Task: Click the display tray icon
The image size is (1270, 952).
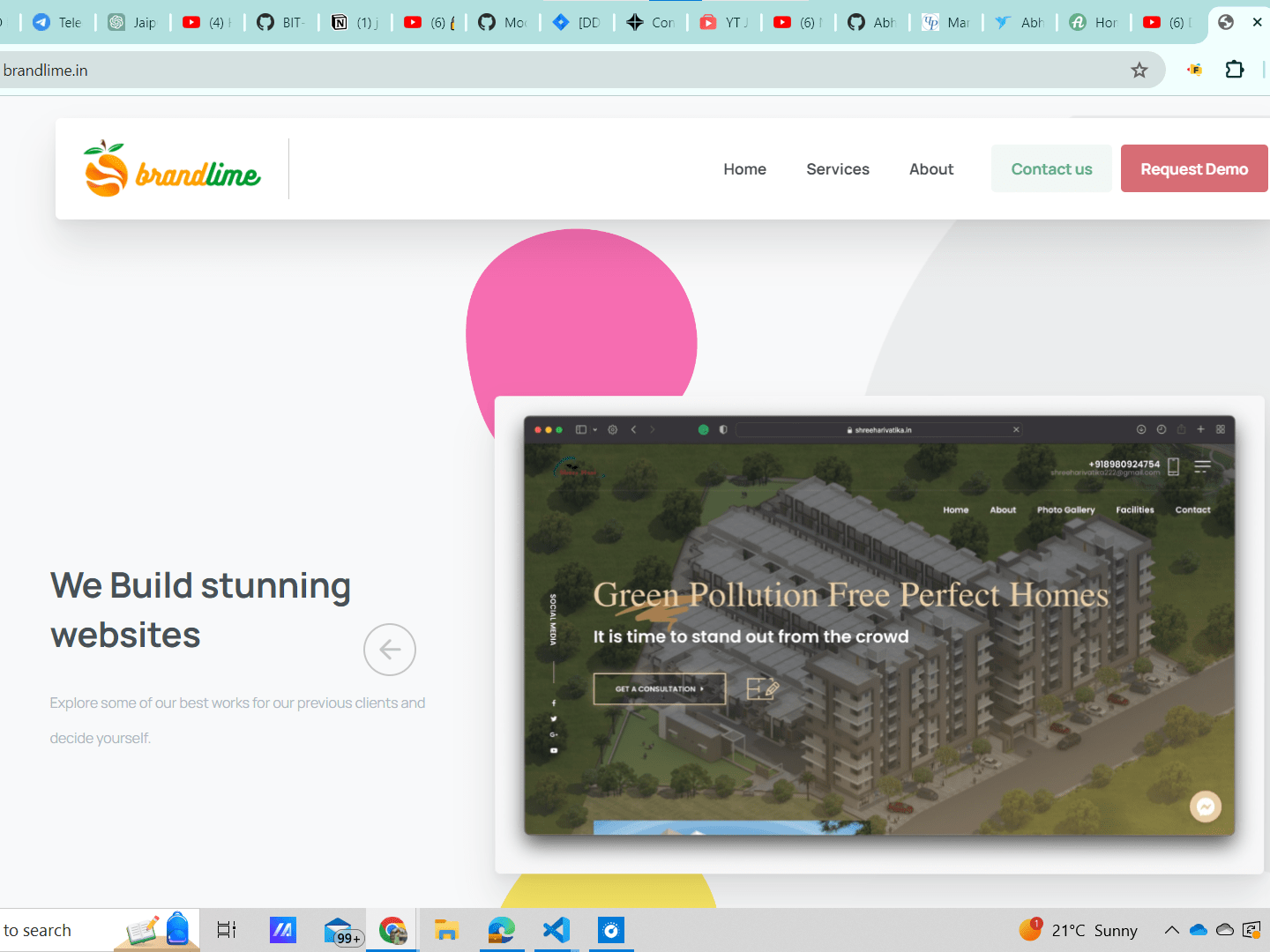Action: (1251, 930)
